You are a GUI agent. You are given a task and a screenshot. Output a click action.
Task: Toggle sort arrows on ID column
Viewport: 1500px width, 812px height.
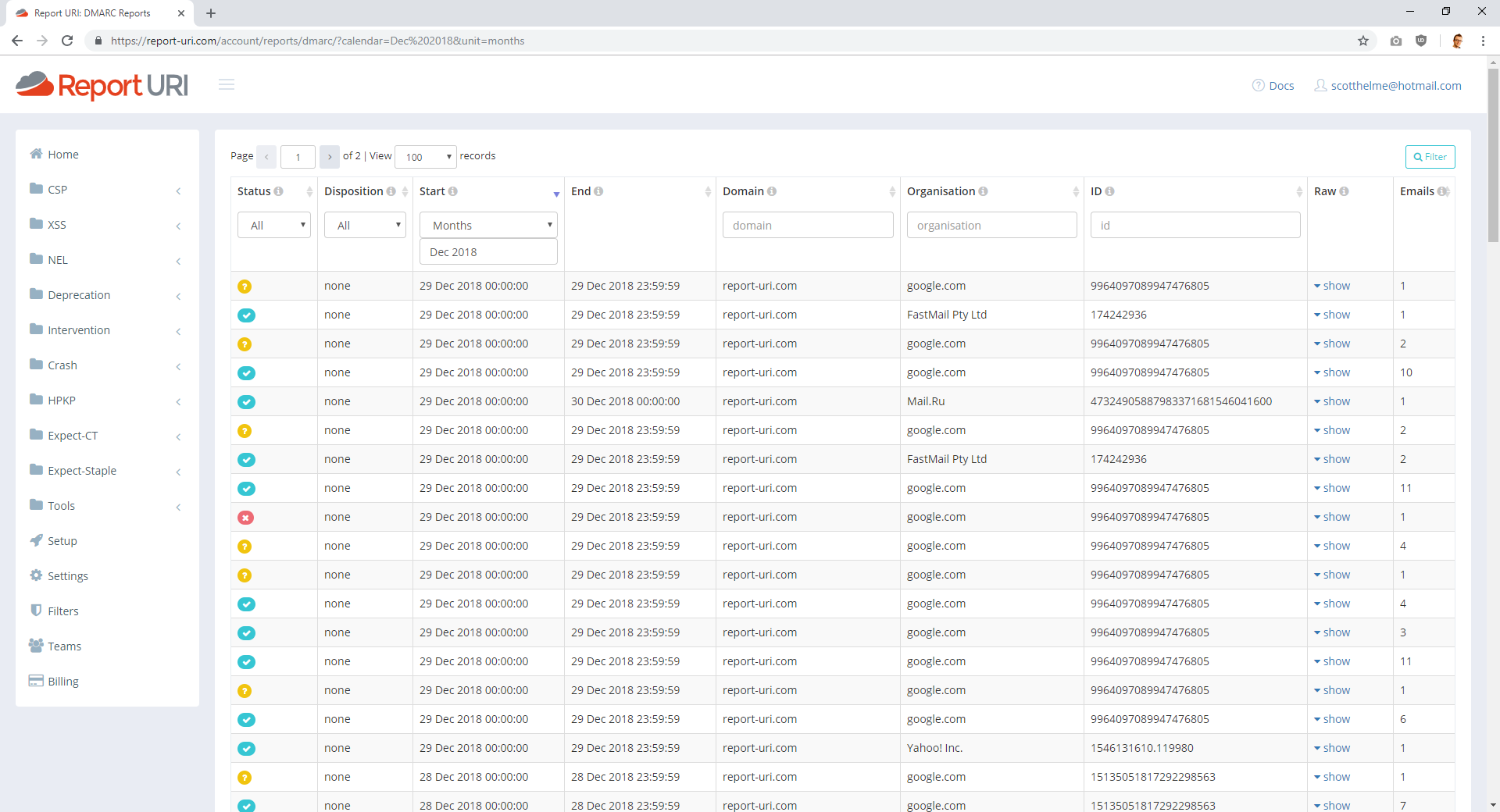(1299, 191)
